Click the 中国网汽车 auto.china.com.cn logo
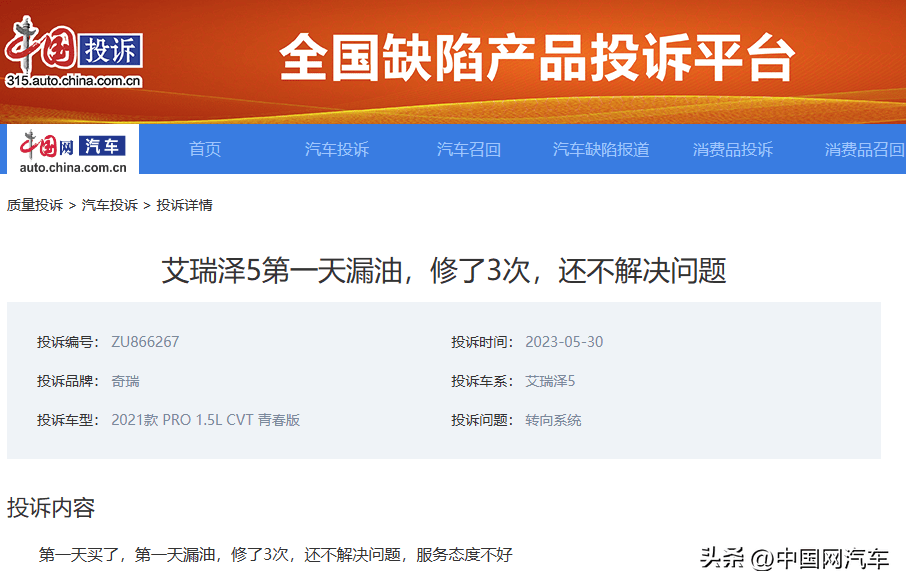 (x=73, y=151)
